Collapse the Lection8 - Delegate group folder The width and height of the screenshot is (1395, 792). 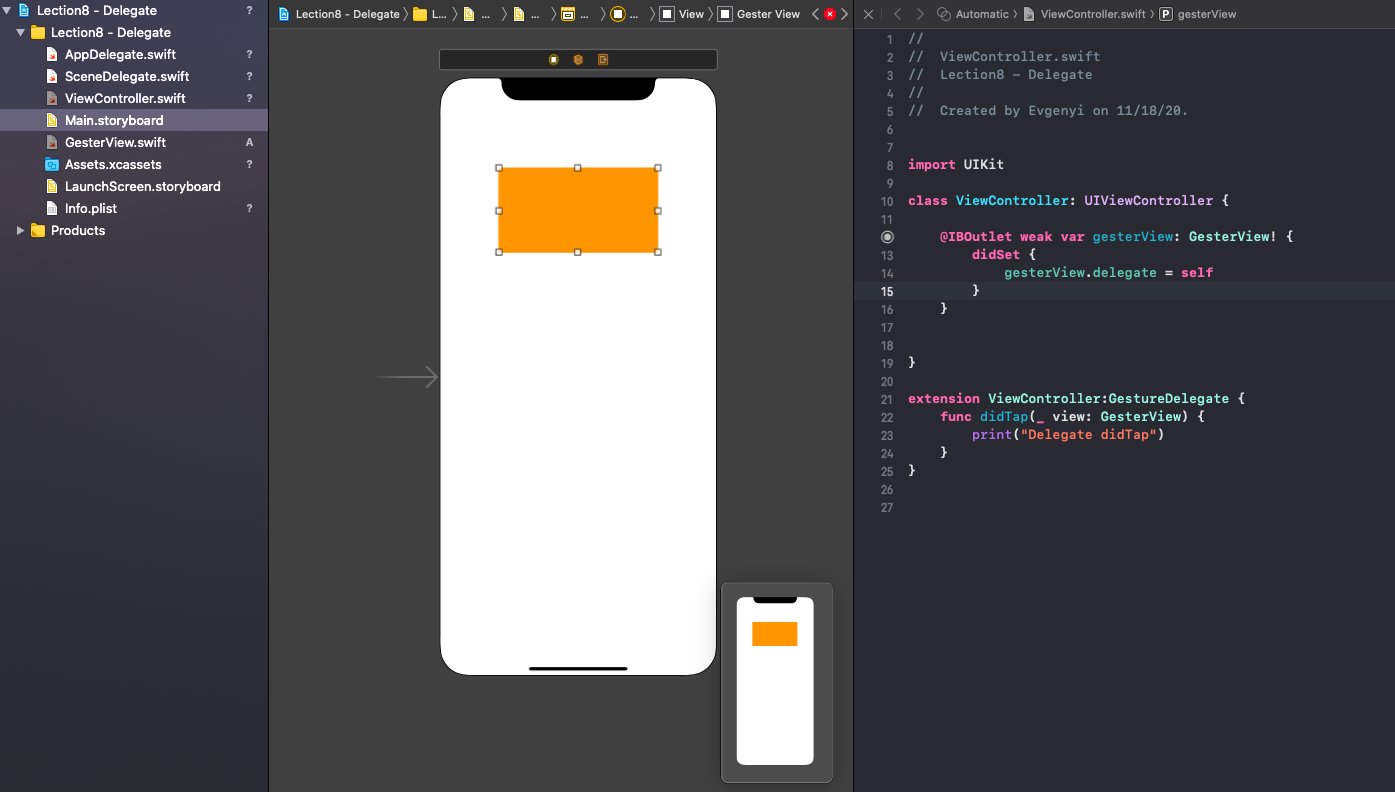20,32
